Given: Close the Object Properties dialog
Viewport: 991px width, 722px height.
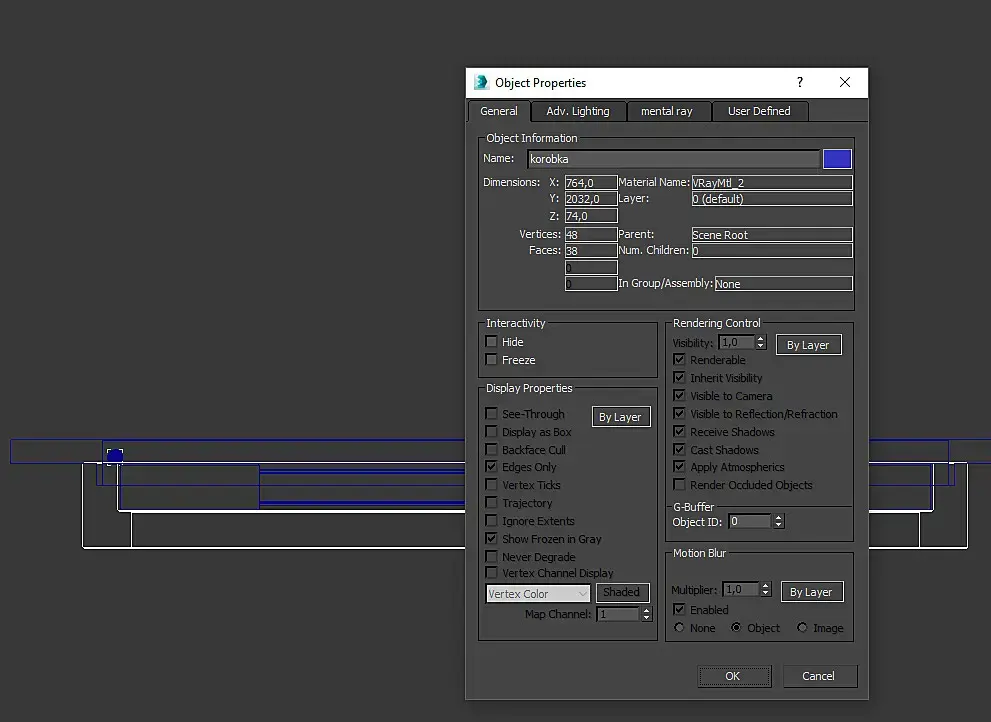Looking at the screenshot, I should [x=845, y=82].
